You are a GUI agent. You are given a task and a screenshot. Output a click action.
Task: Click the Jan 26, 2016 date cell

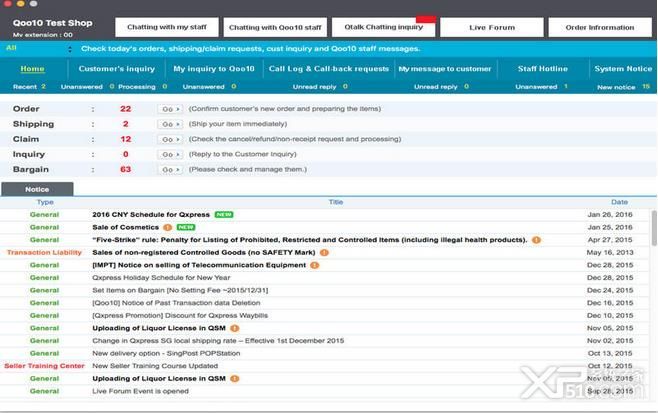tap(610, 214)
